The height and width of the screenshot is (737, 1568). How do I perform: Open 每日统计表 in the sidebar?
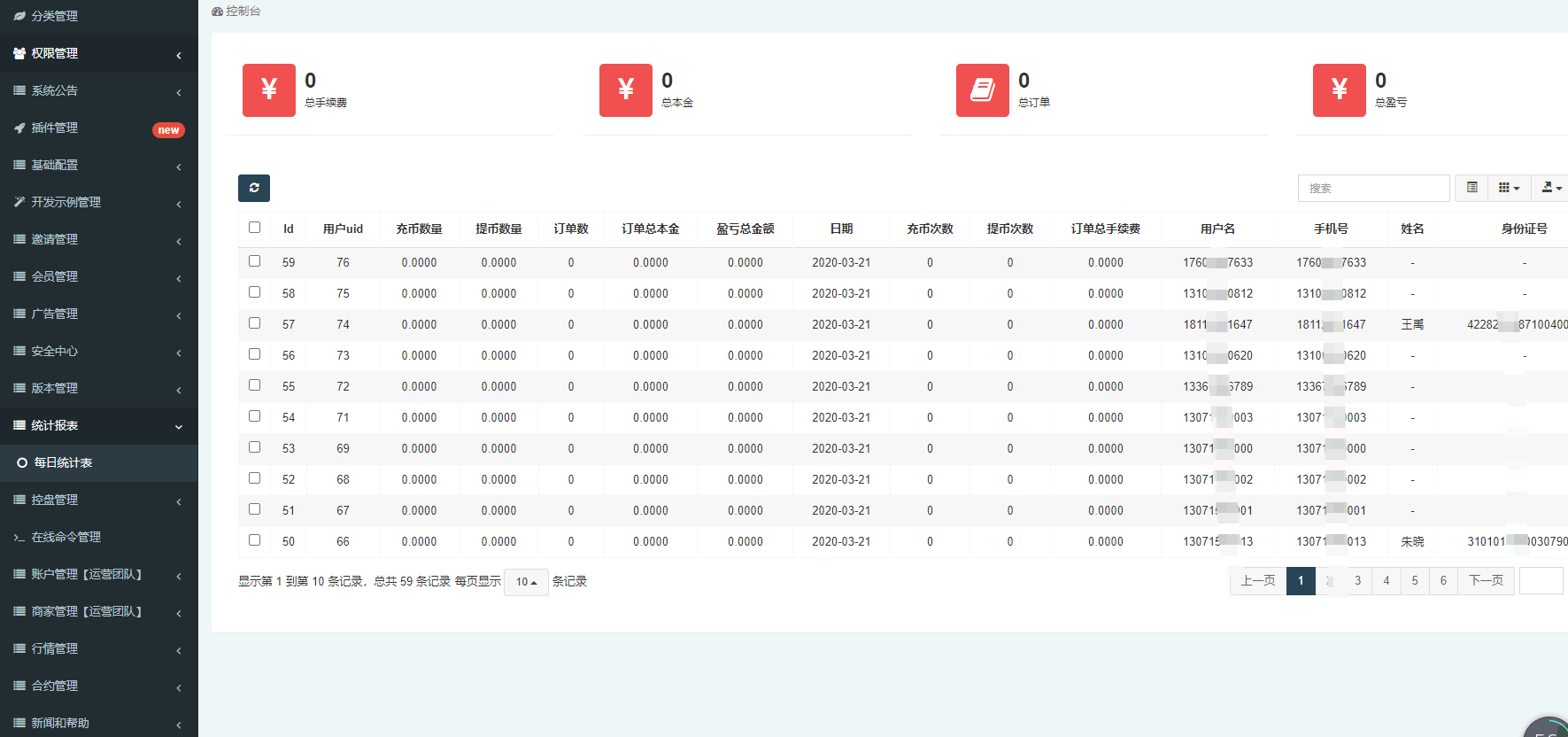(x=63, y=462)
